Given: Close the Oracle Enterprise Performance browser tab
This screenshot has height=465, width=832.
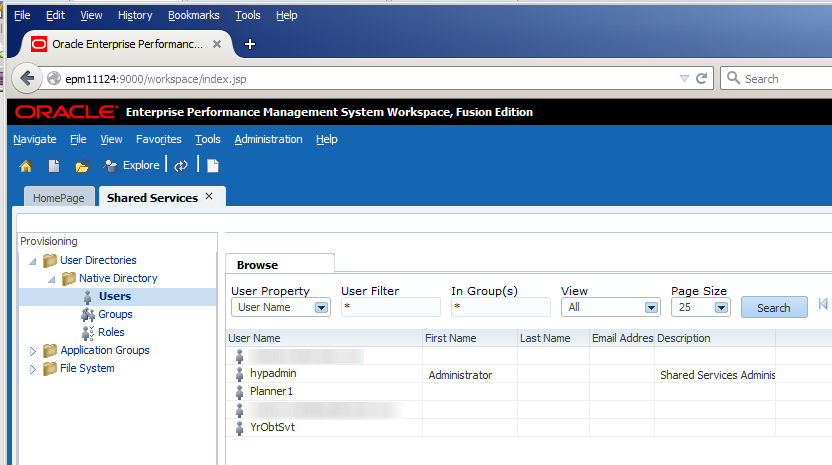Looking at the screenshot, I should (x=216, y=44).
